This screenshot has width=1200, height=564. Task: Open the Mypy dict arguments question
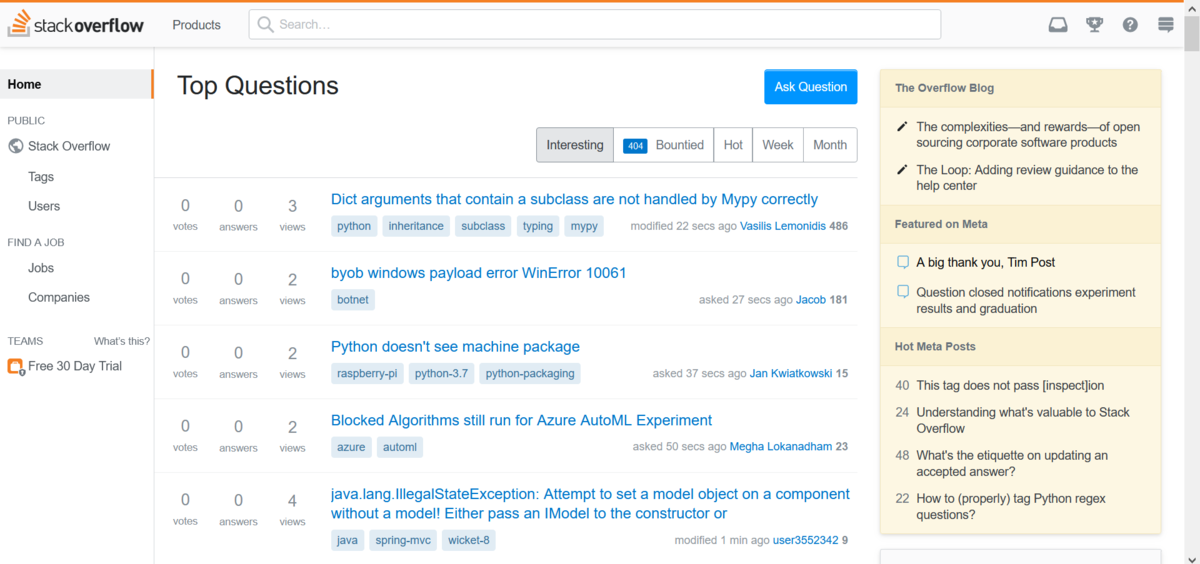574,199
